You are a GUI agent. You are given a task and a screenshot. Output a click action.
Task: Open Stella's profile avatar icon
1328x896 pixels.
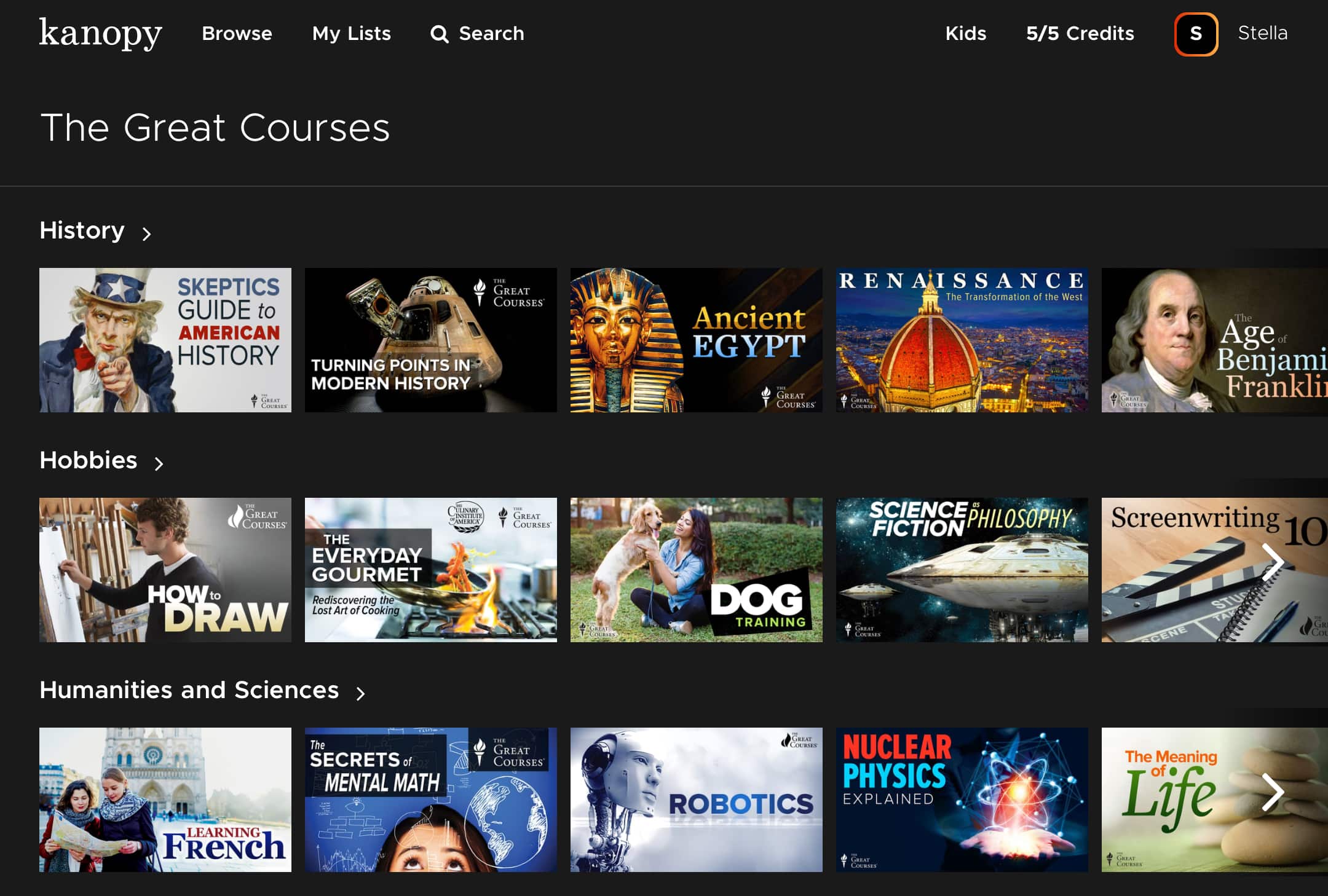pyautogui.click(x=1196, y=34)
